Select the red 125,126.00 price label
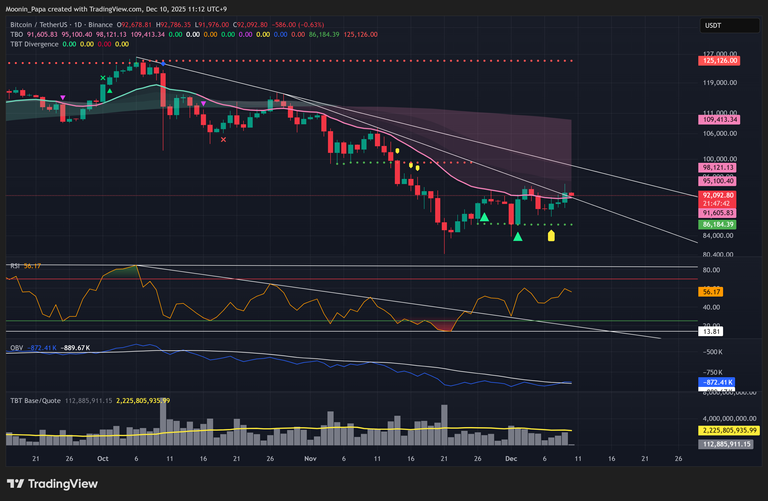Screen dimensions: 768x501 pos(720,61)
